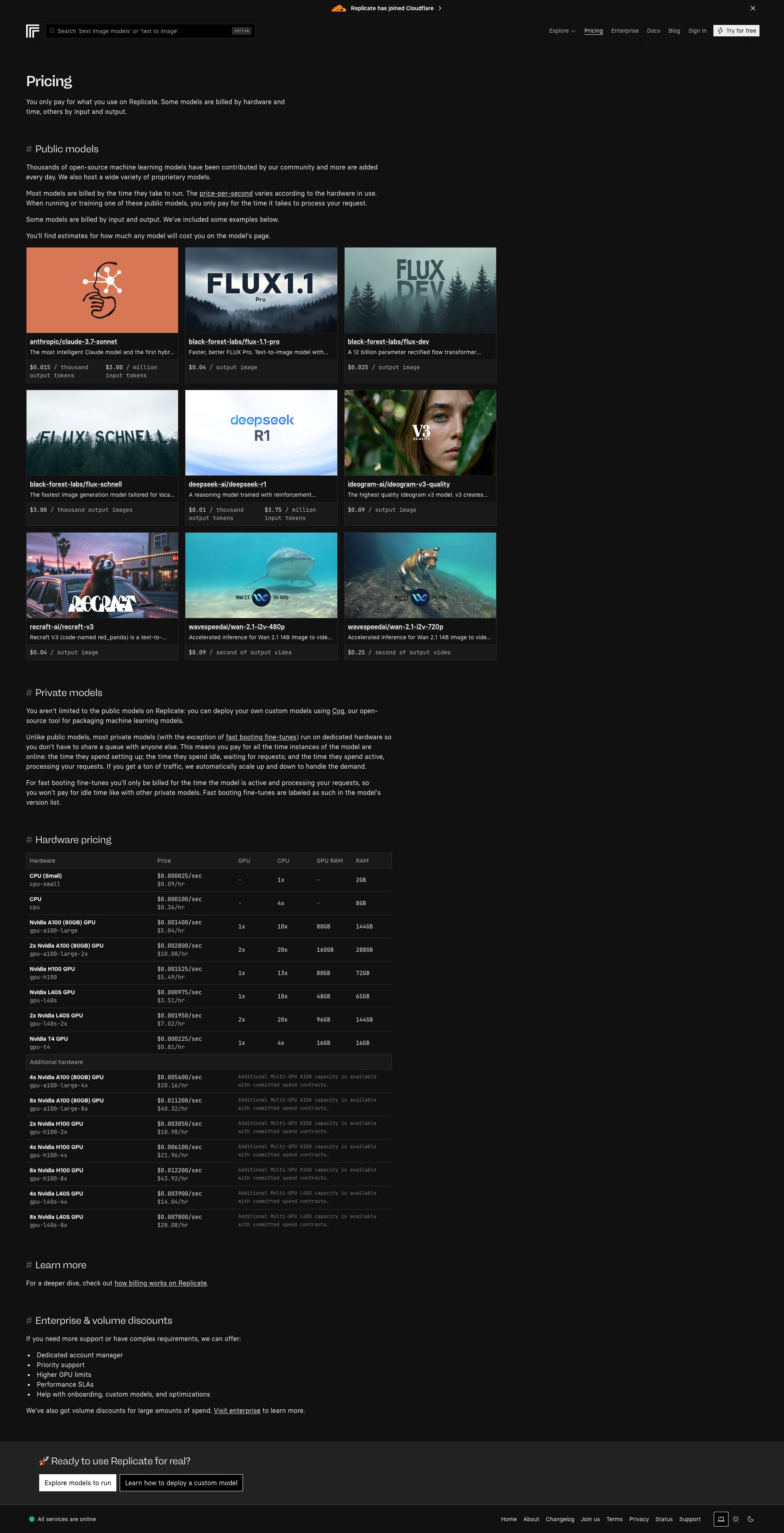Click the rocket icon near Ready to use Replicate
This screenshot has height=1533, width=784.
pos(43,1460)
